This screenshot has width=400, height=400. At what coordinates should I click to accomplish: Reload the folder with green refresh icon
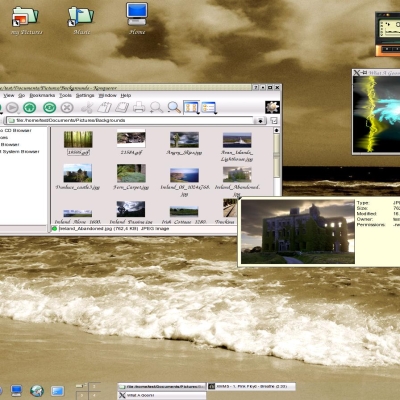pos(49,108)
